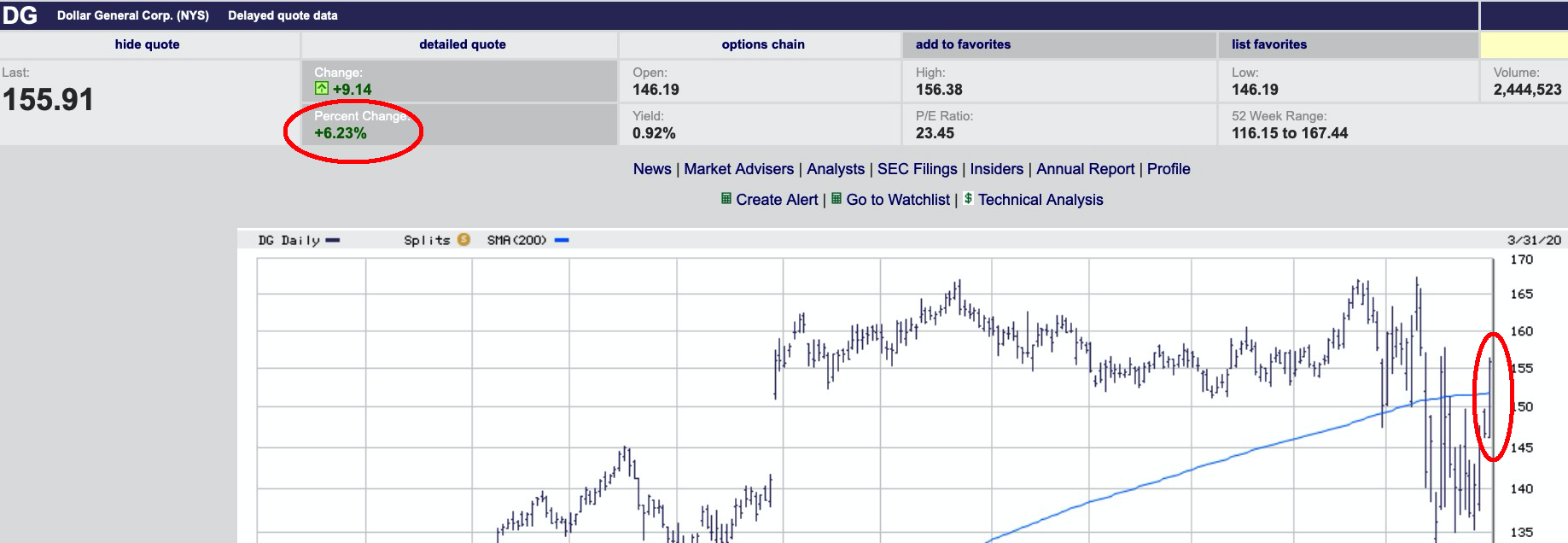Click the SMA(200) blue legend swatch

562,241
